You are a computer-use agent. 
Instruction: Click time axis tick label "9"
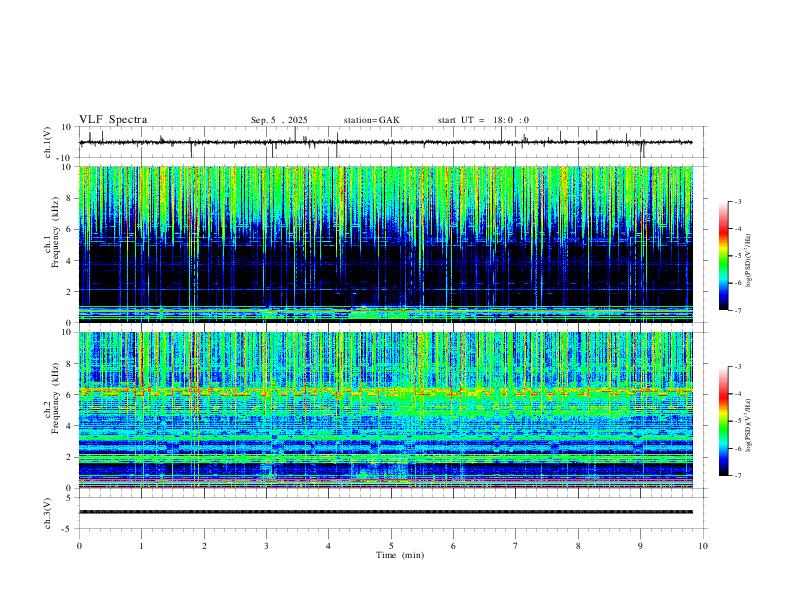tap(640, 546)
